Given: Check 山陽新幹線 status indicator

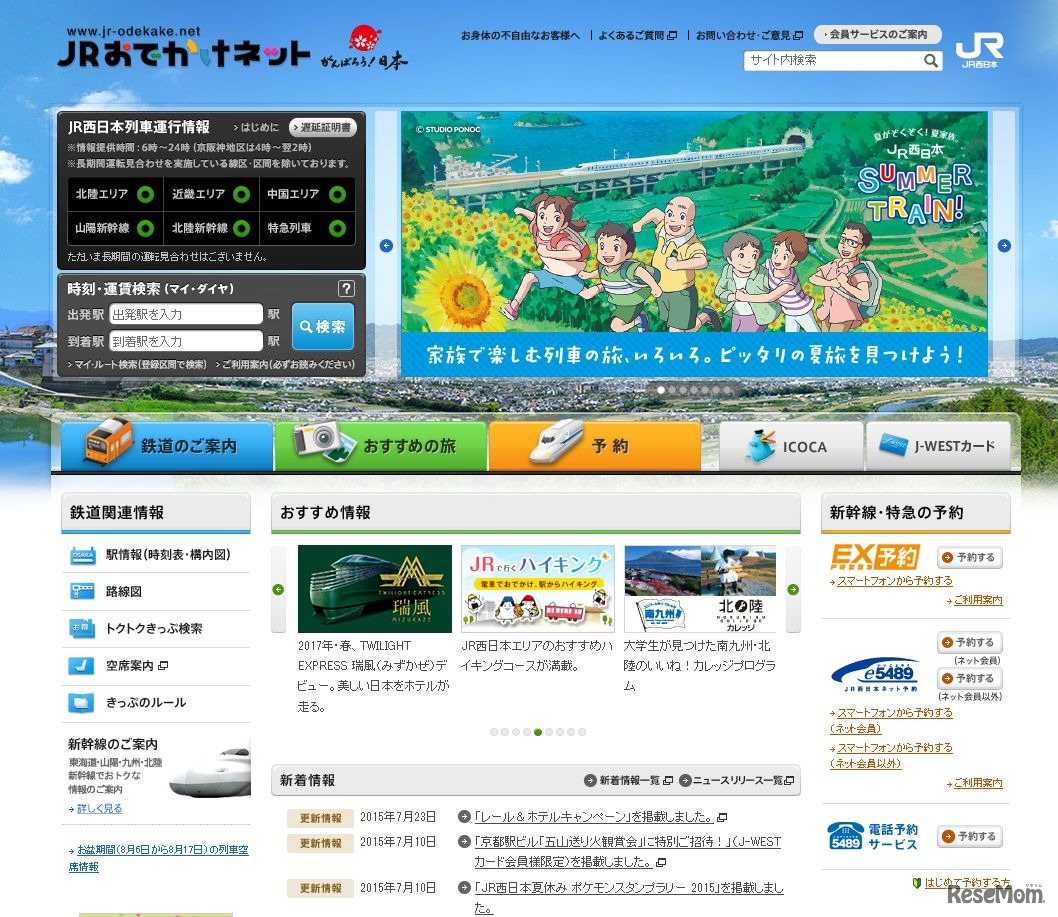Looking at the screenshot, I should (x=145, y=229).
